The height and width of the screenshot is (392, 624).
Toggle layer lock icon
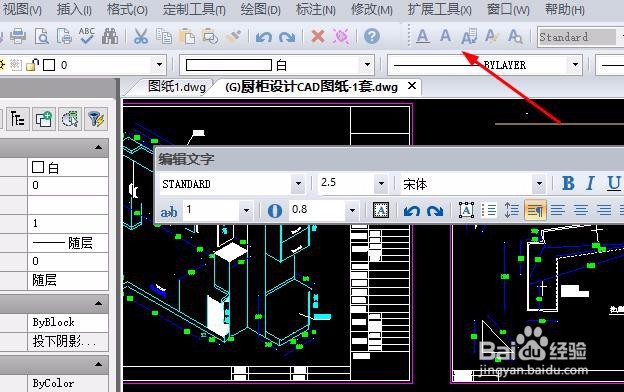[x=33, y=64]
